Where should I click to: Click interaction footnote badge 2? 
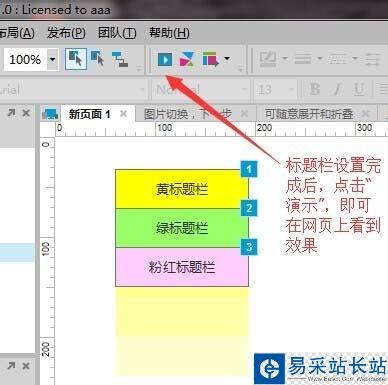tap(249, 208)
